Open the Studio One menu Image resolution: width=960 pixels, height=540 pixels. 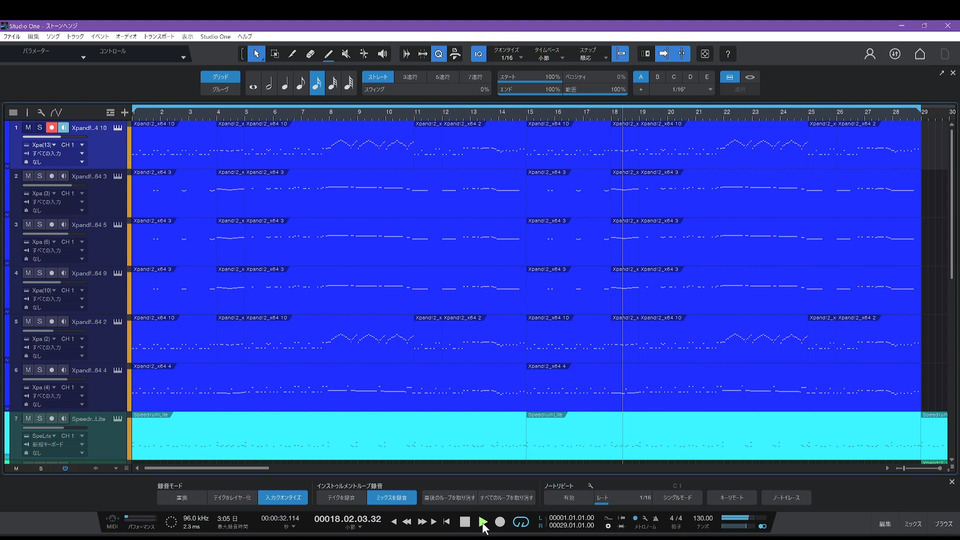point(215,36)
